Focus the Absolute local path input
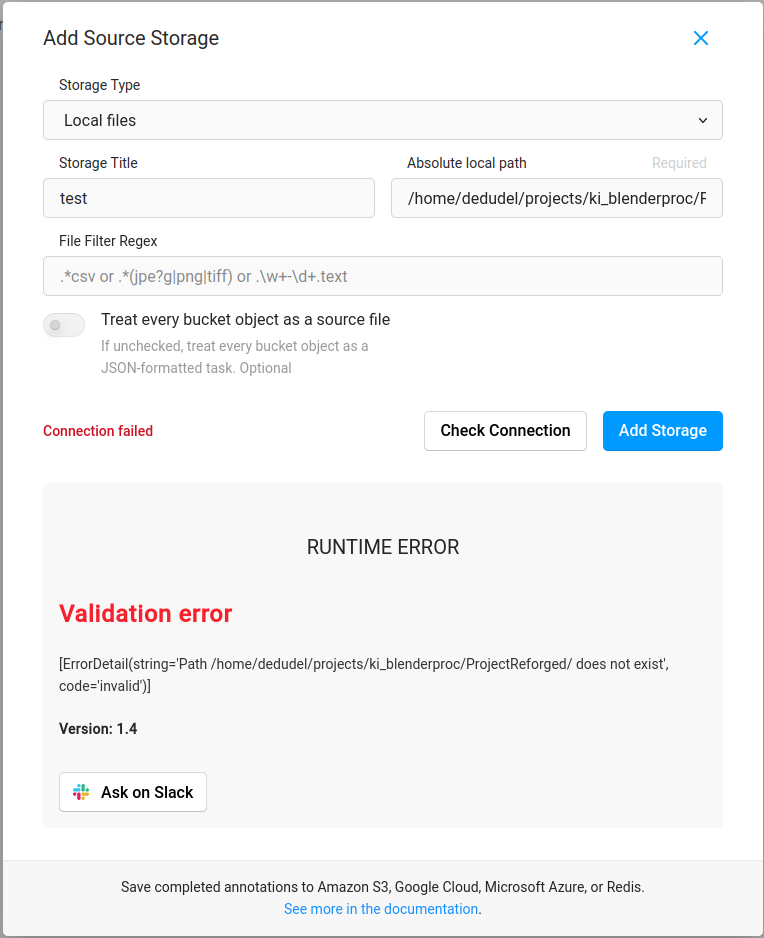 coord(556,198)
